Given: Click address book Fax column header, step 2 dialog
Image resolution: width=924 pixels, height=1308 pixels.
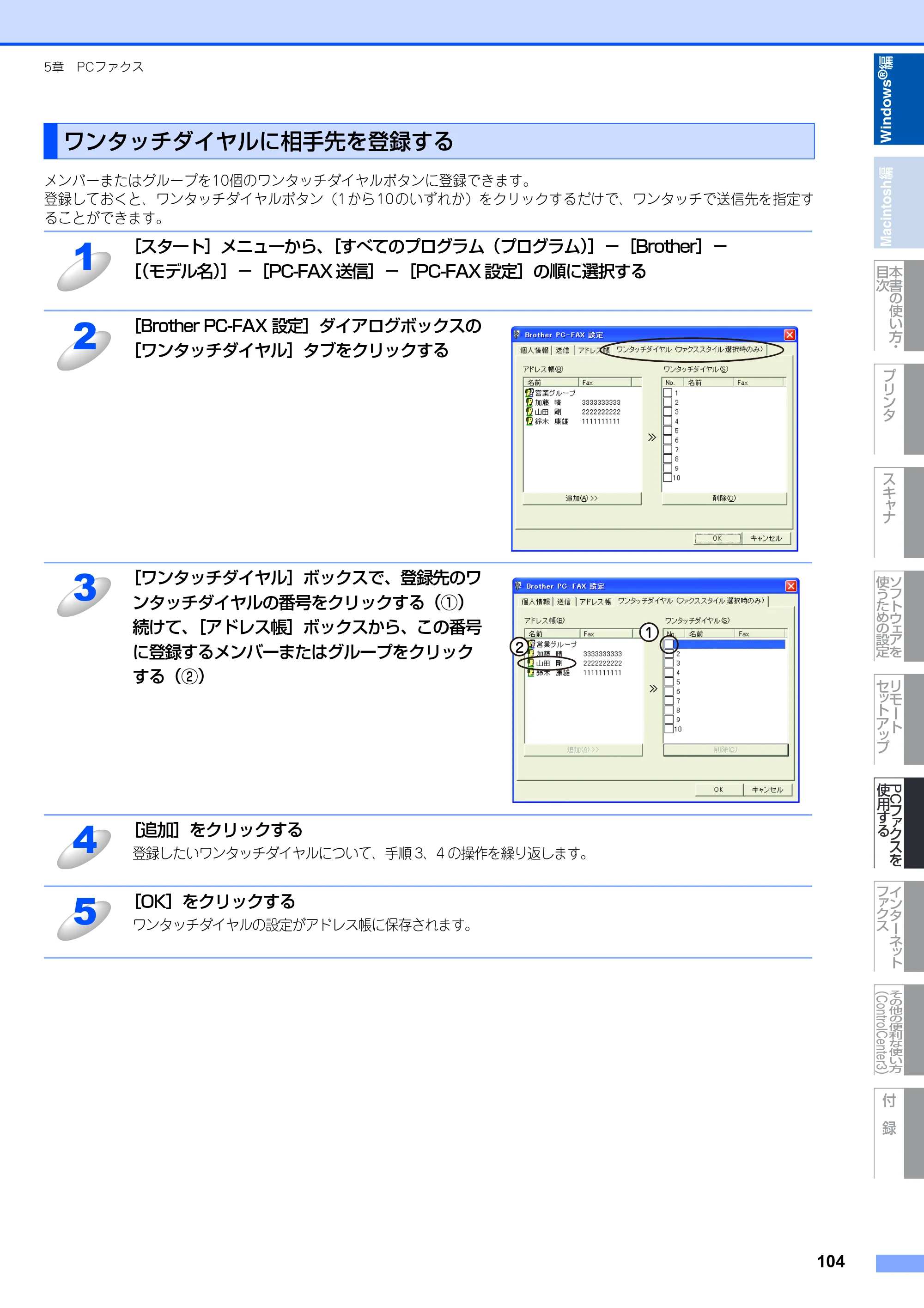Looking at the screenshot, I should point(604,382).
